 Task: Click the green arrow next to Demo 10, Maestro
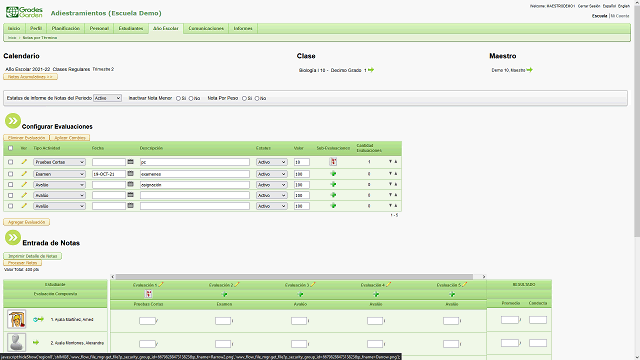pos(529,70)
